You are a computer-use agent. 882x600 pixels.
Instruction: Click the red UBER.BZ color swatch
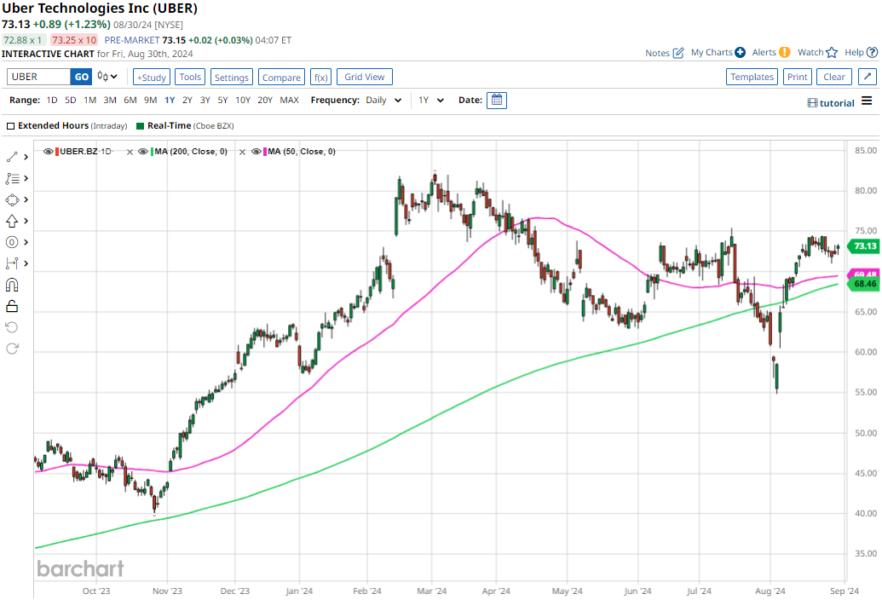[57, 152]
